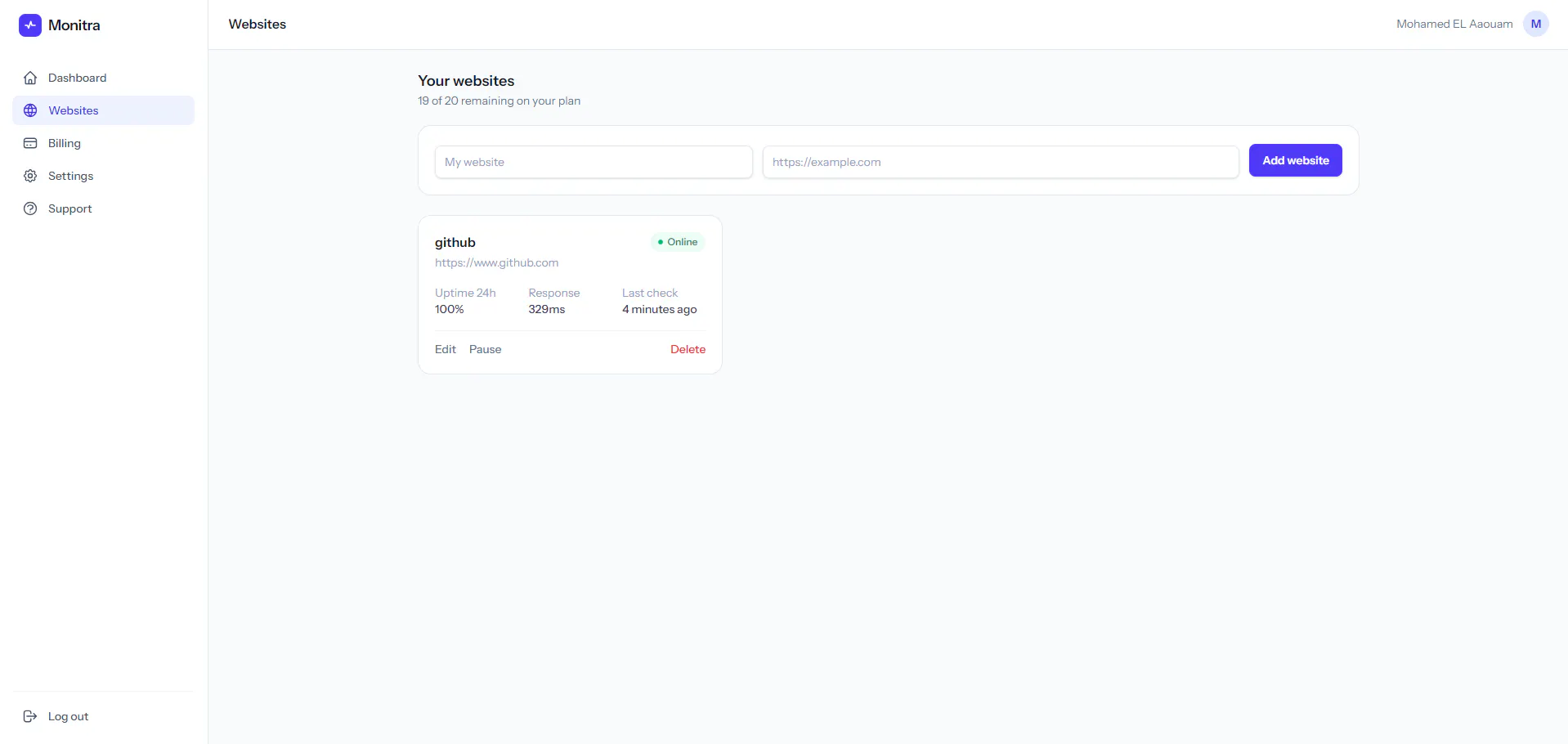Click the Last check label

(x=650, y=293)
